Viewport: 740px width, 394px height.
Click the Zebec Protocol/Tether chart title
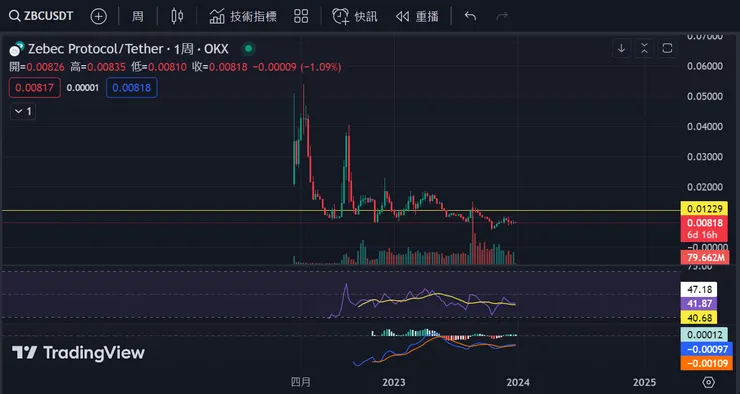point(128,49)
